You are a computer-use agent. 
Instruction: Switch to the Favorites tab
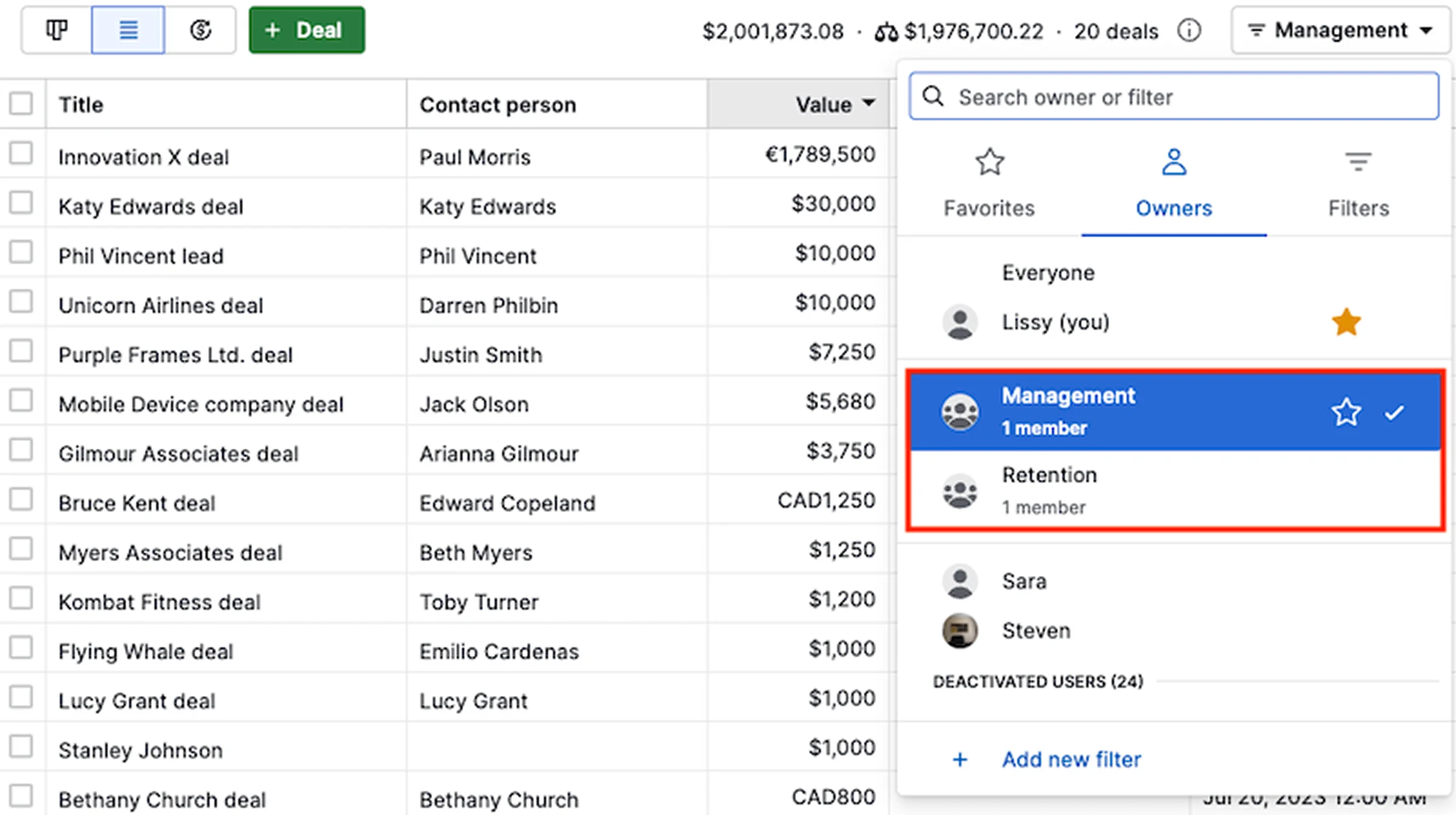click(x=989, y=182)
